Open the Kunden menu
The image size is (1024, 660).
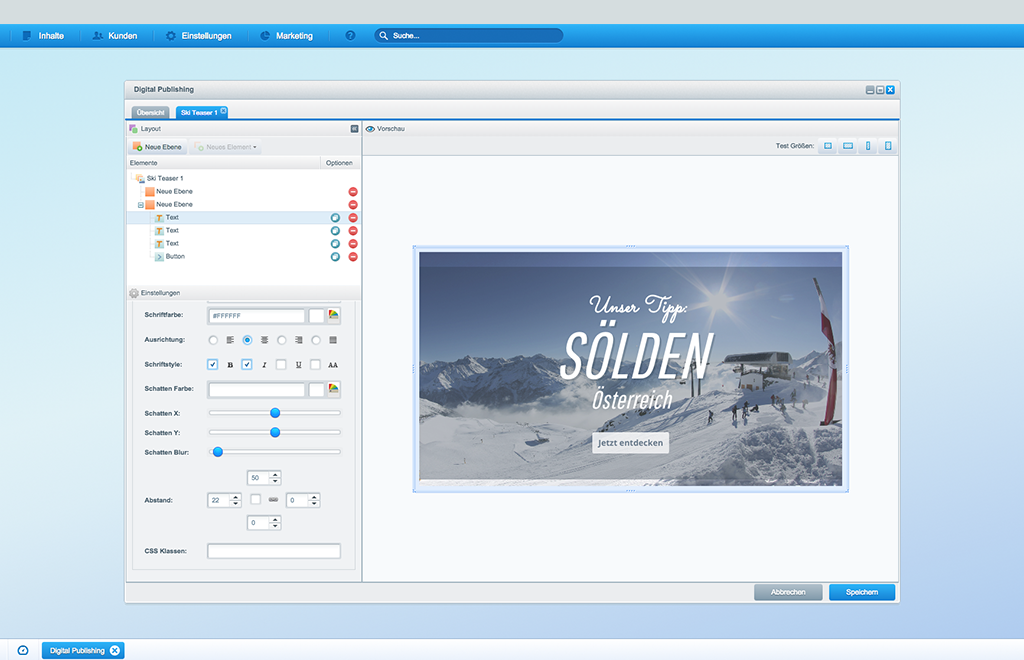[x=115, y=36]
